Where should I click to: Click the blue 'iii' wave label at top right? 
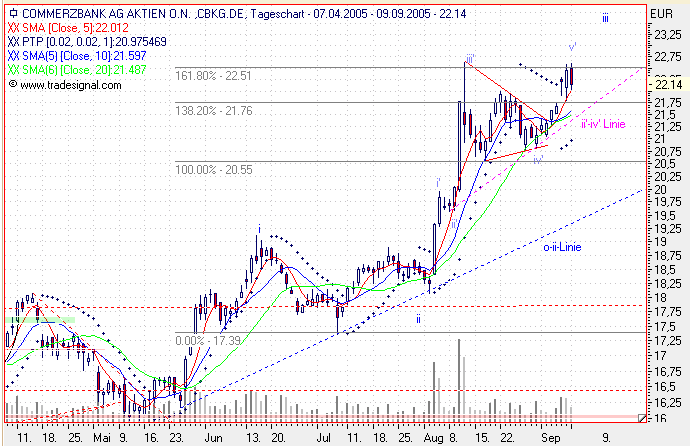pyautogui.click(x=606, y=18)
